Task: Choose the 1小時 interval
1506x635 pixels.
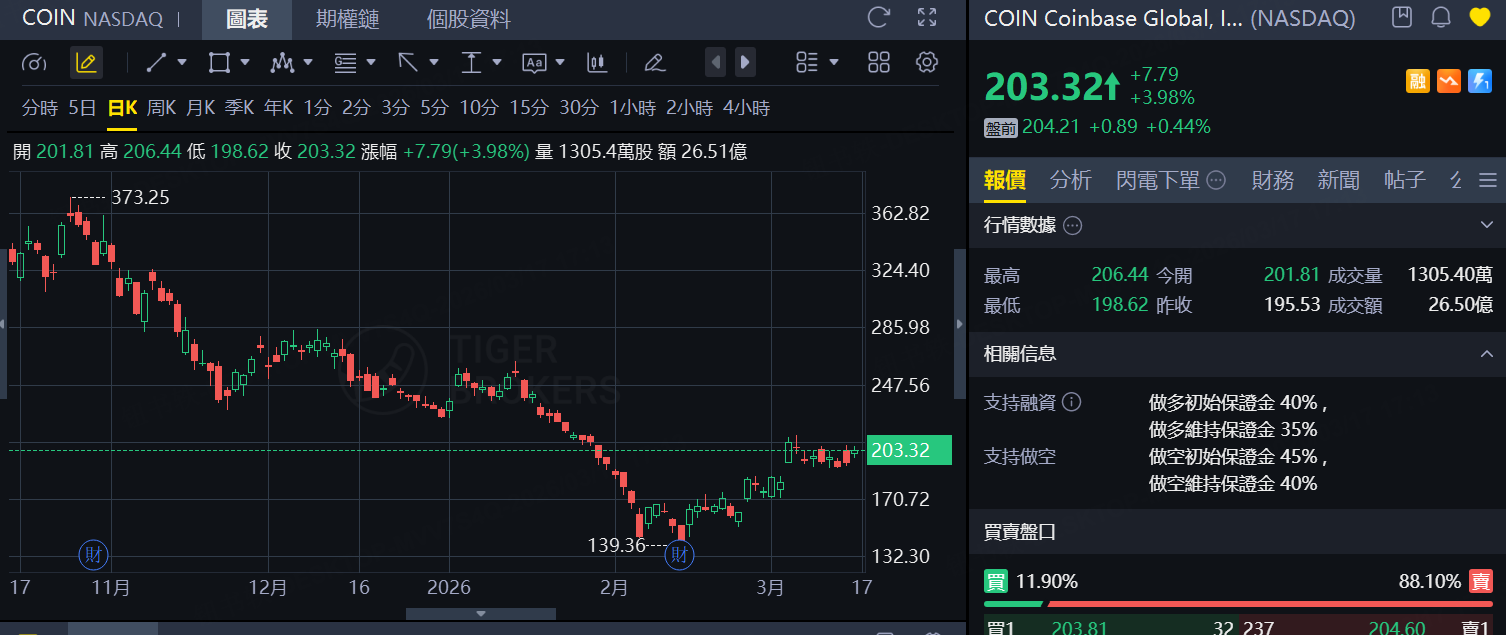Action: coord(632,107)
